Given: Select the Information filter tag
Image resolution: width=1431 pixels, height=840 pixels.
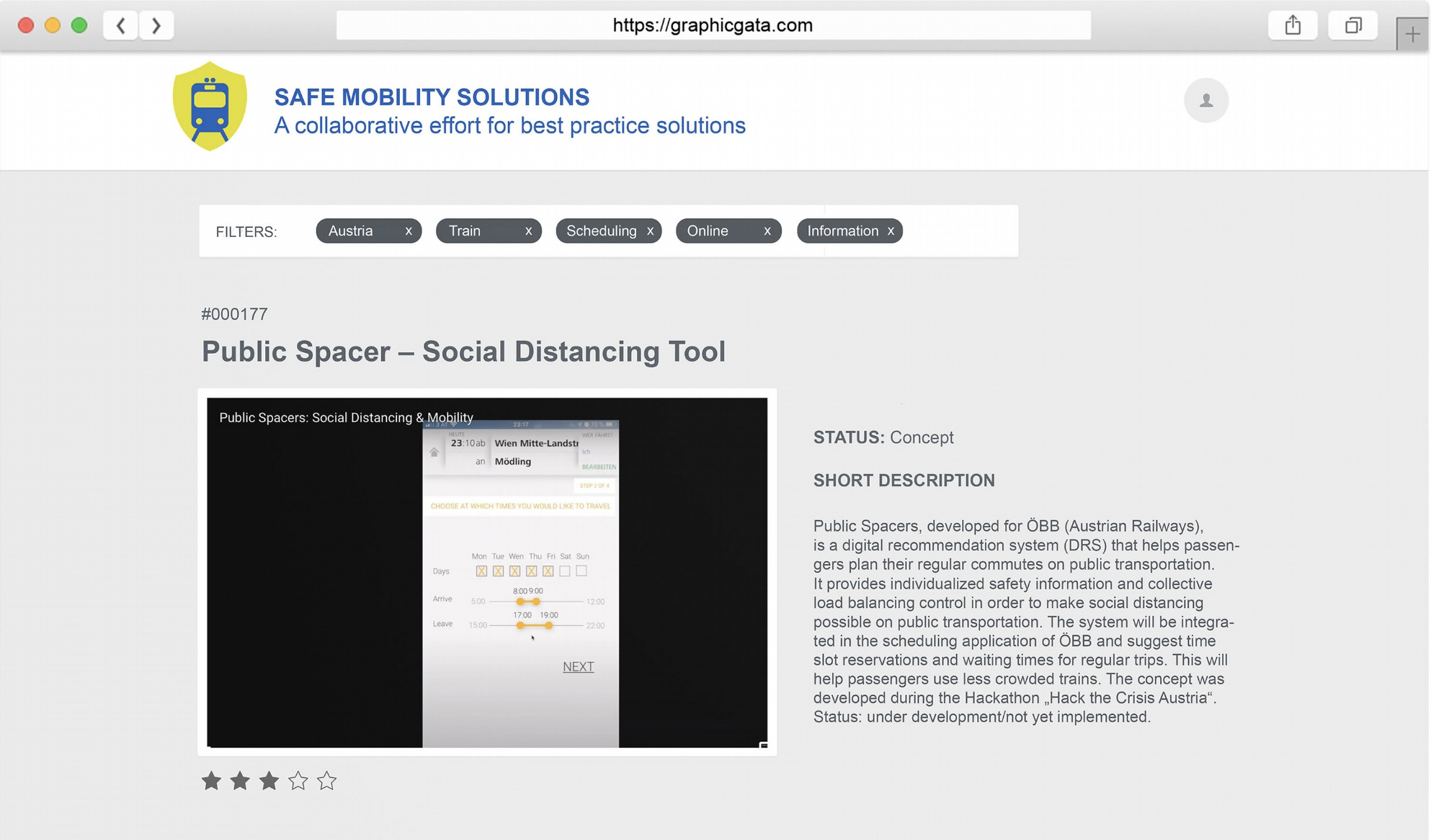Looking at the screenshot, I should tap(850, 231).
